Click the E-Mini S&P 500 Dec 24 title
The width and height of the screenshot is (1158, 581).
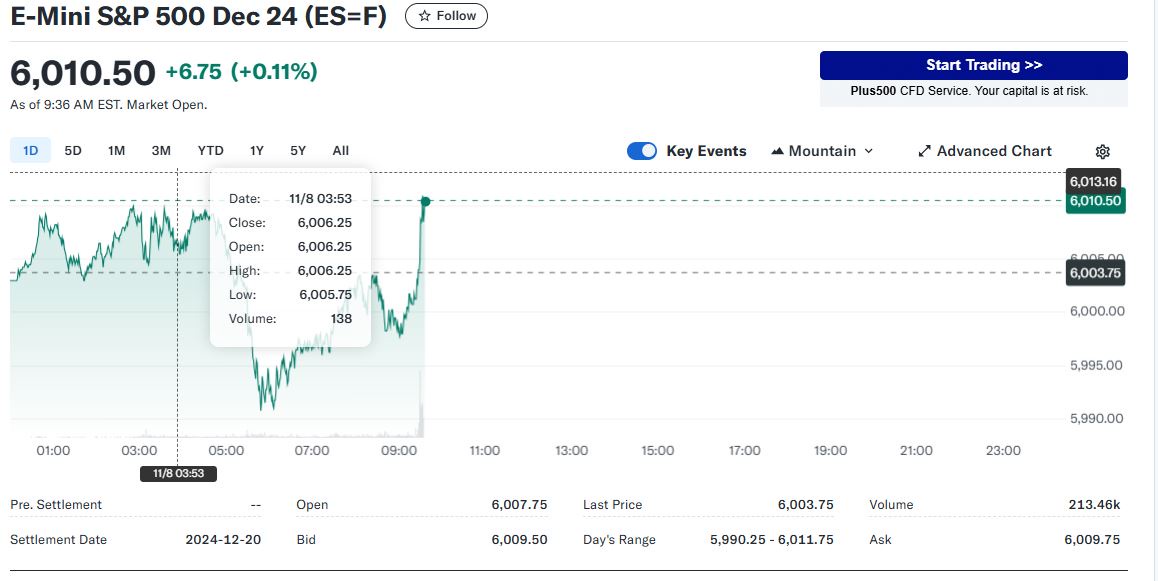pos(199,16)
